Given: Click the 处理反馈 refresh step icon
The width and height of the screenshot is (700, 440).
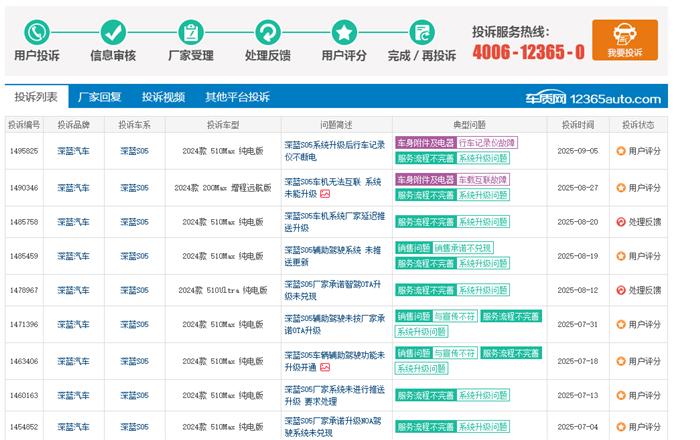Looking at the screenshot, I should pos(267,30).
